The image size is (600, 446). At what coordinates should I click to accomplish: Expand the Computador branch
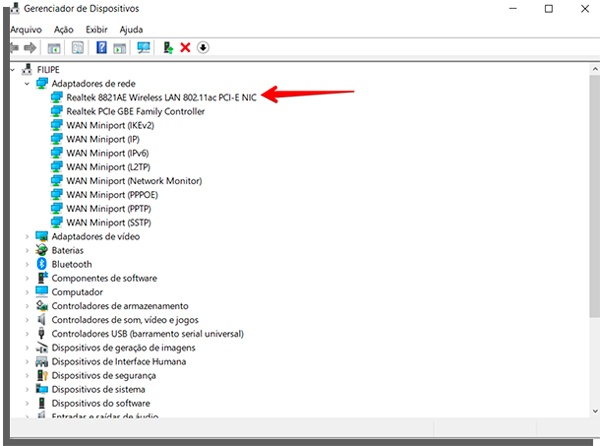27,292
